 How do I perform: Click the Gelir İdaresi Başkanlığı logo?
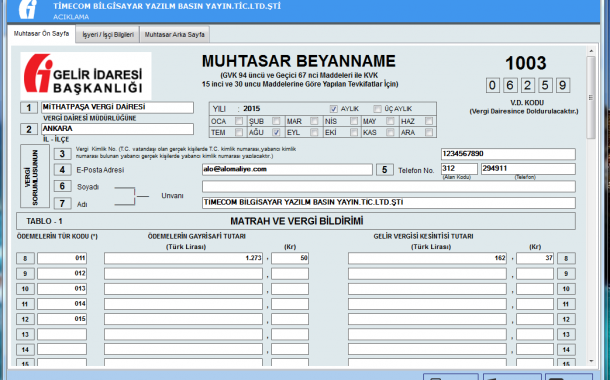(x=86, y=76)
